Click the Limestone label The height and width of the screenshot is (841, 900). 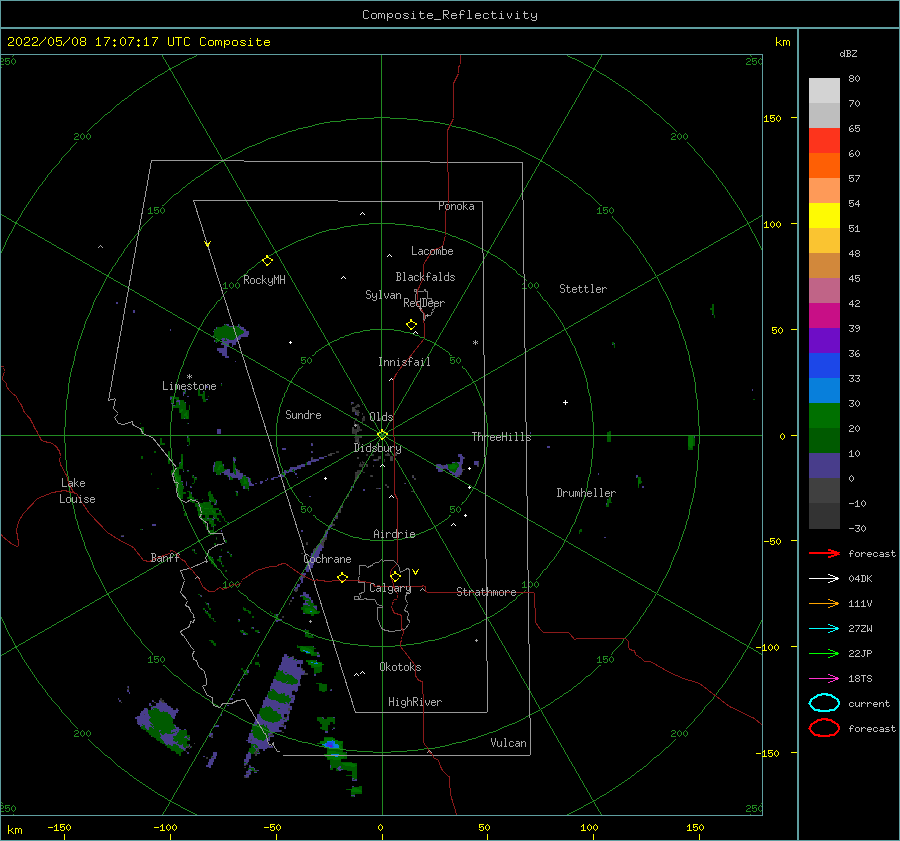pyautogui.click(x=189, y=386)
